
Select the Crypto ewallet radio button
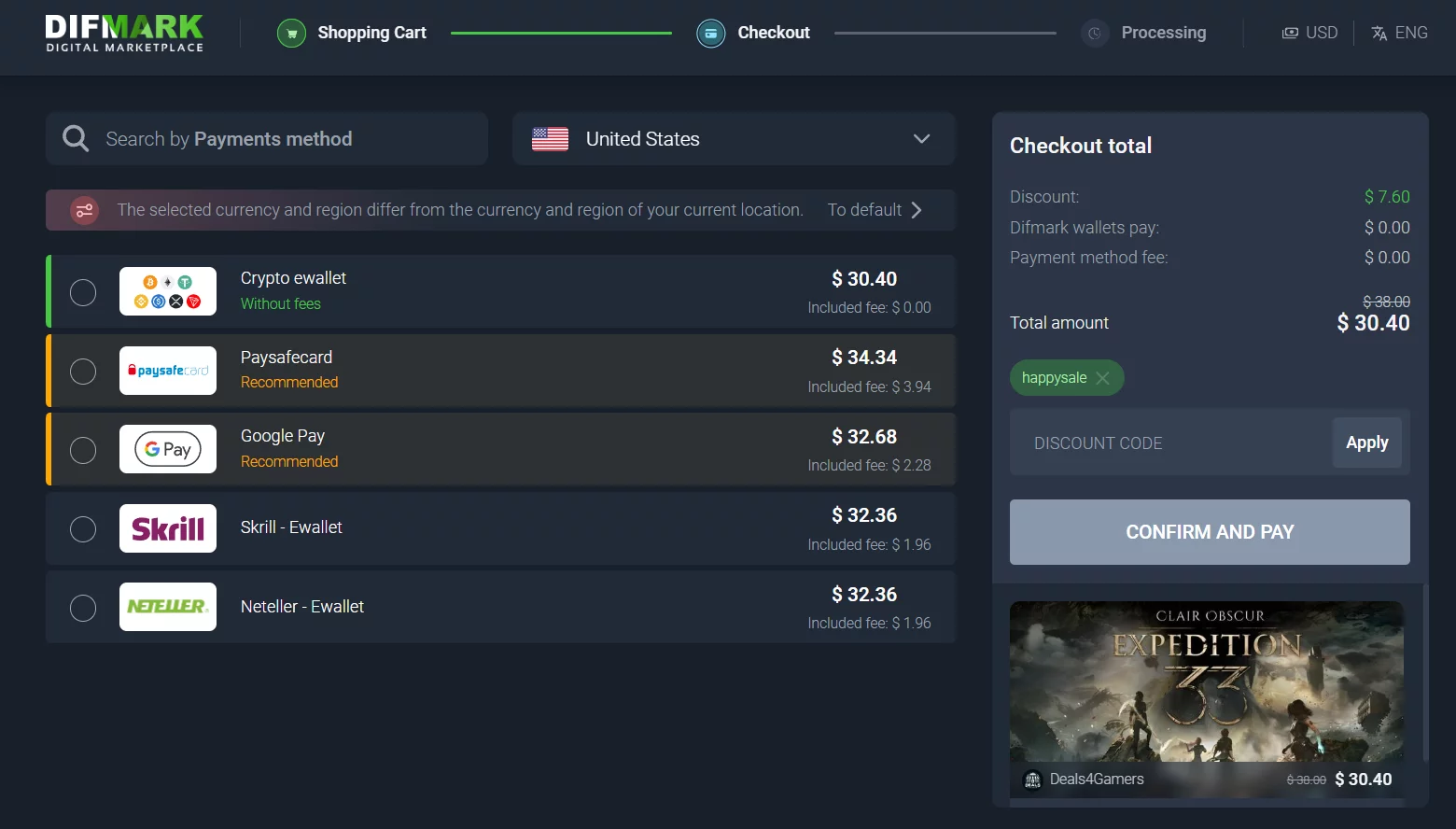coord(83,292)
